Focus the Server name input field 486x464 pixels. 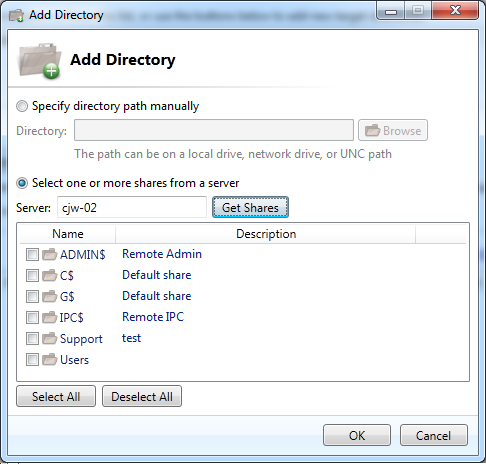pyautogui.click(x=132, y=207)
